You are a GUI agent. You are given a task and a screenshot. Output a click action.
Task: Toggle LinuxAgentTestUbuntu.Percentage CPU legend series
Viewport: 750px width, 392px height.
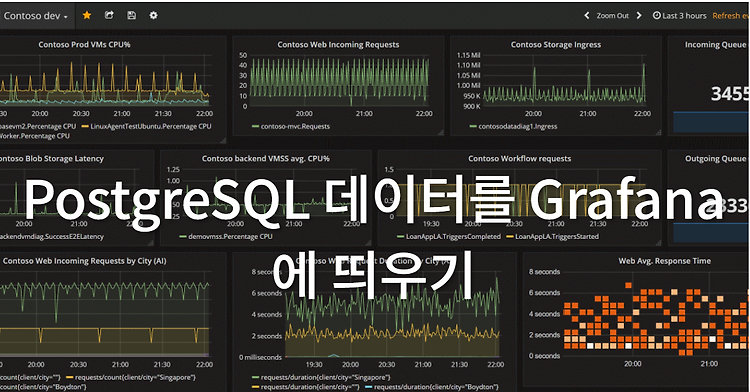click(146, 127)
